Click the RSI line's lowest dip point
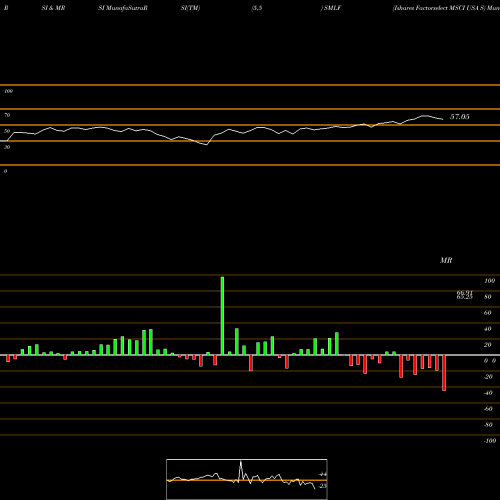This screenshot has width=500, height=500. point(207,145)
